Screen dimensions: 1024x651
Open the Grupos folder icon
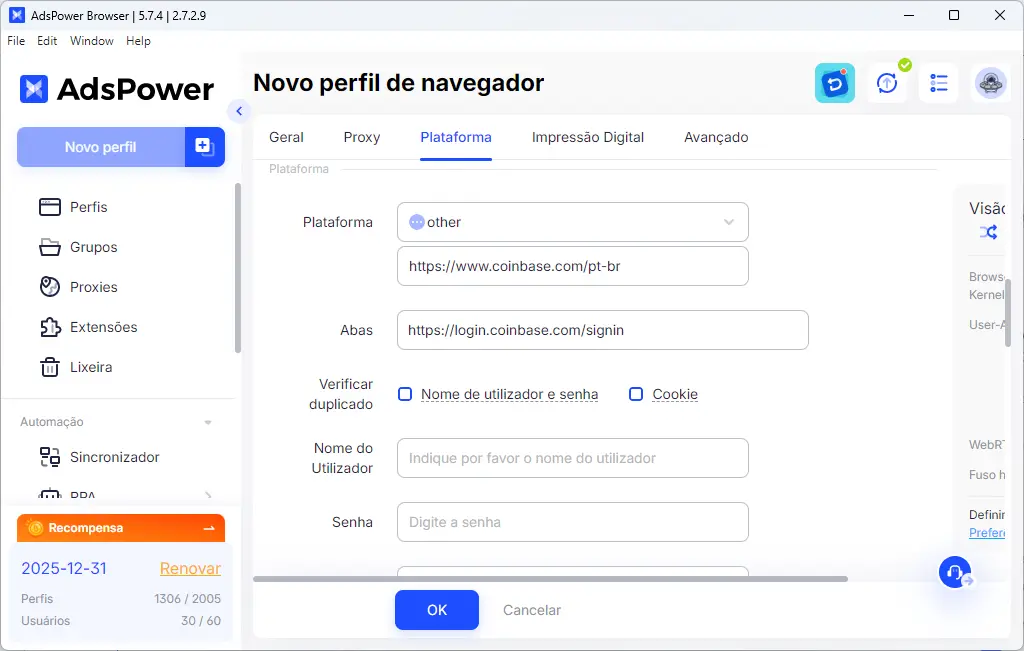click(50, 247)
